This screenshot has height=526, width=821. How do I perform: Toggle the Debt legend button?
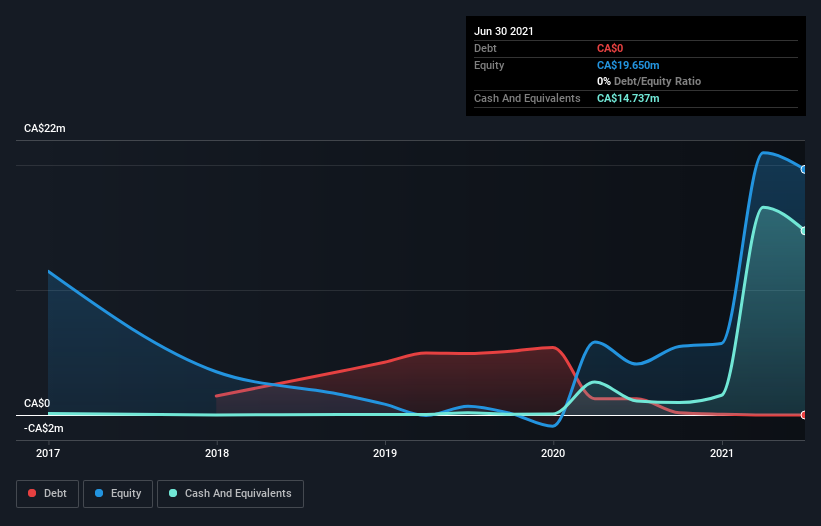48,494
